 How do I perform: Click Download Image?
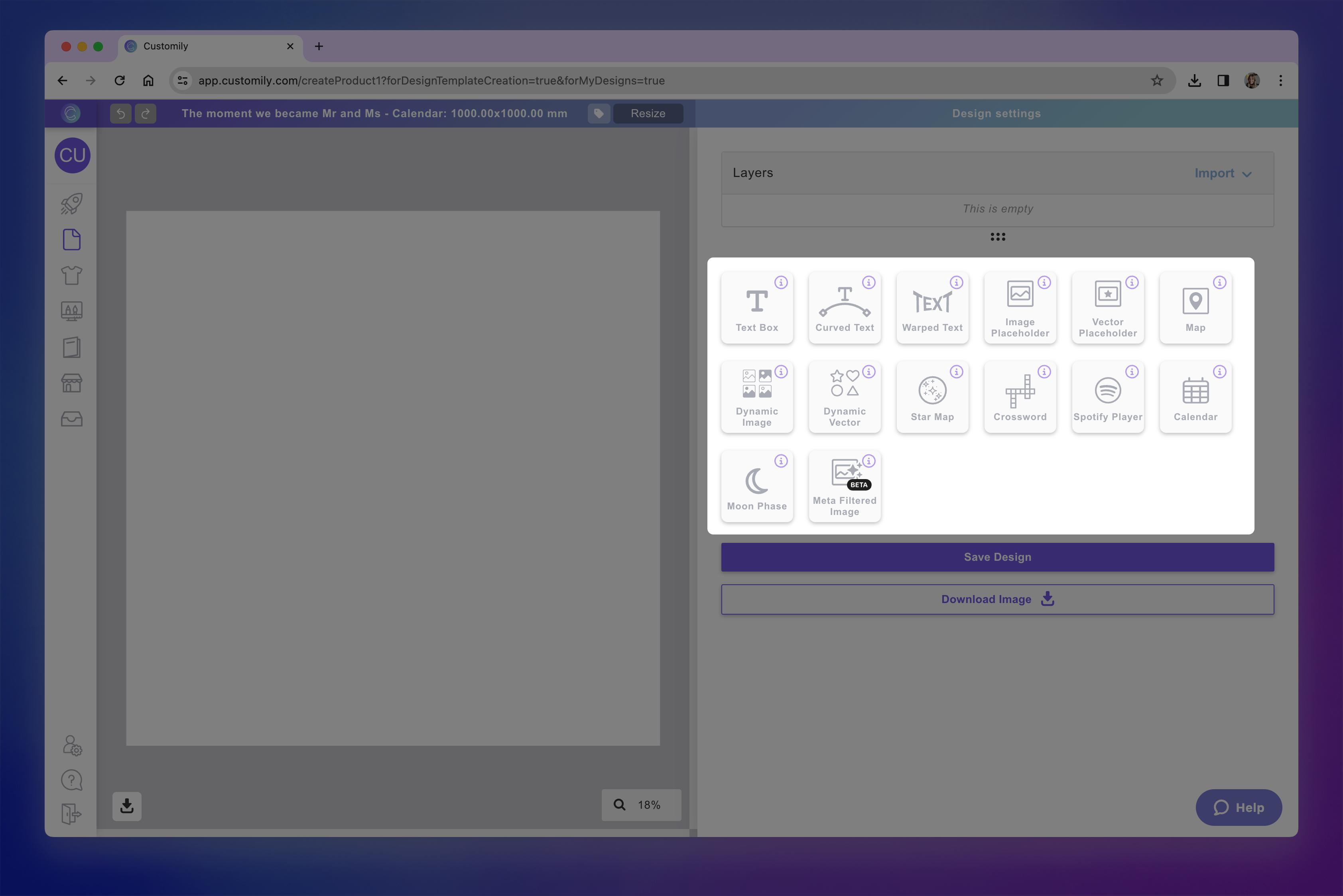pyautogui.click(x=997, y=599)
